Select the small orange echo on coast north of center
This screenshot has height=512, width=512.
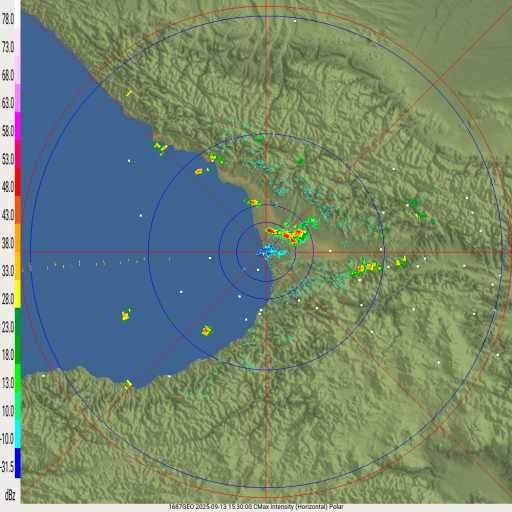pos(253,202)
